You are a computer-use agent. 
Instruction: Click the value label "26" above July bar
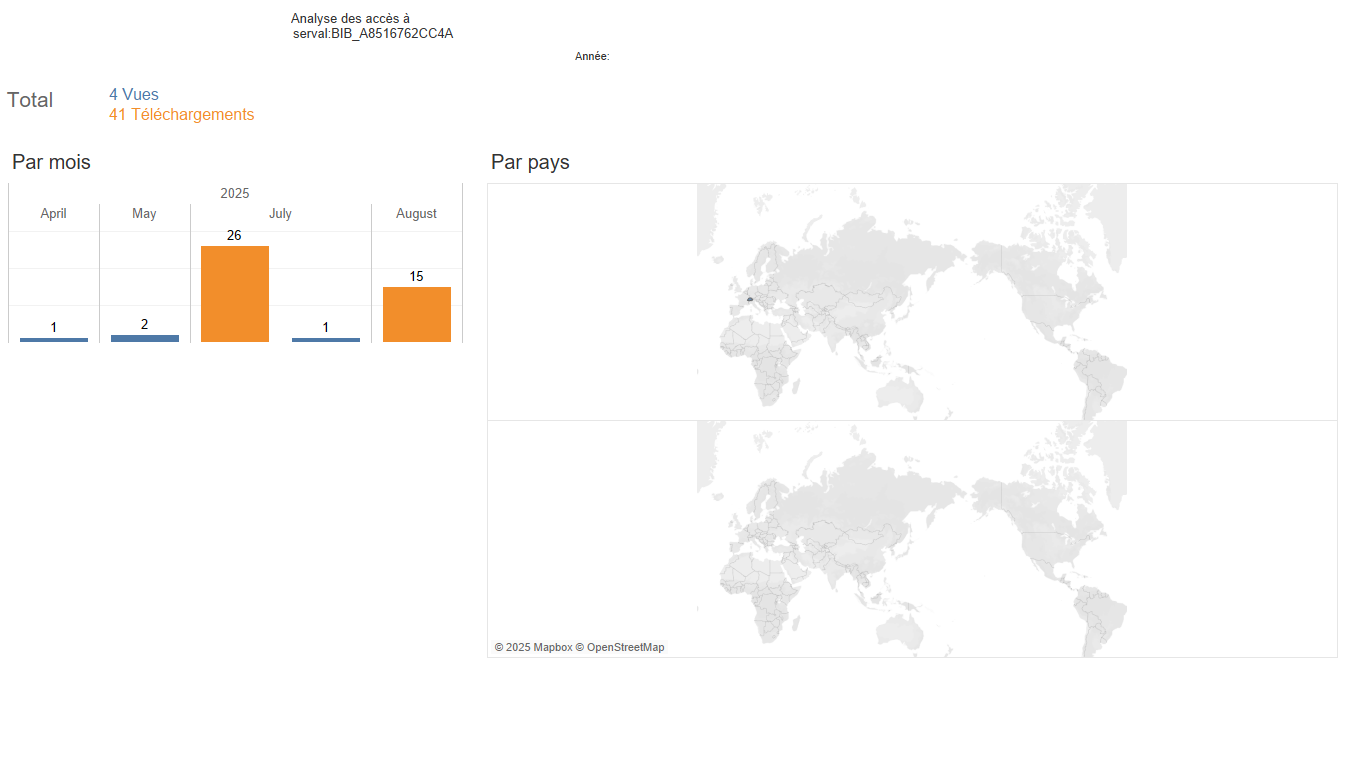[234, 235]
